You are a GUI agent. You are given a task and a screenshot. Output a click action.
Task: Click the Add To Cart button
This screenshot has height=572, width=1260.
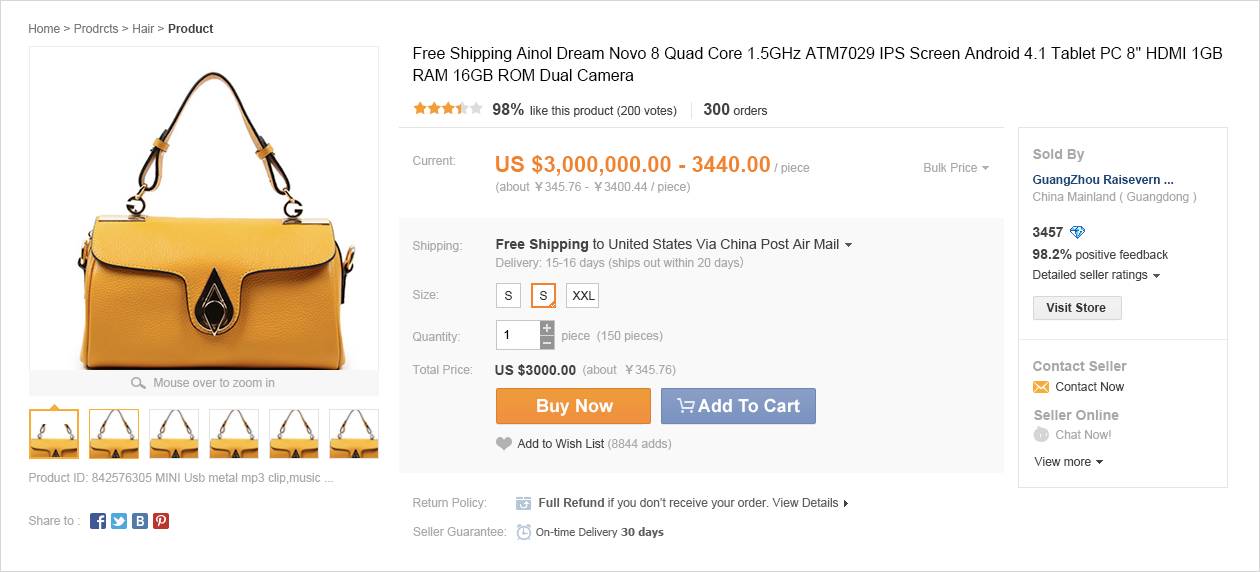point(738,406)
